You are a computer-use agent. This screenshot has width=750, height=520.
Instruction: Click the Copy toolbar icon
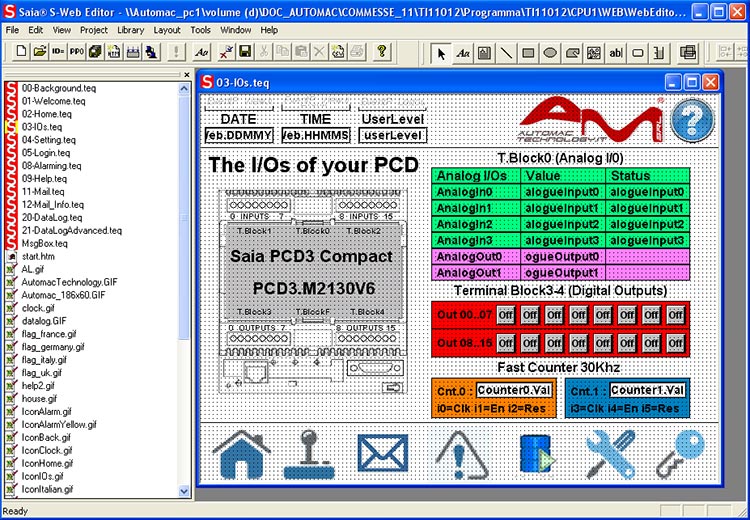[282, 51]
